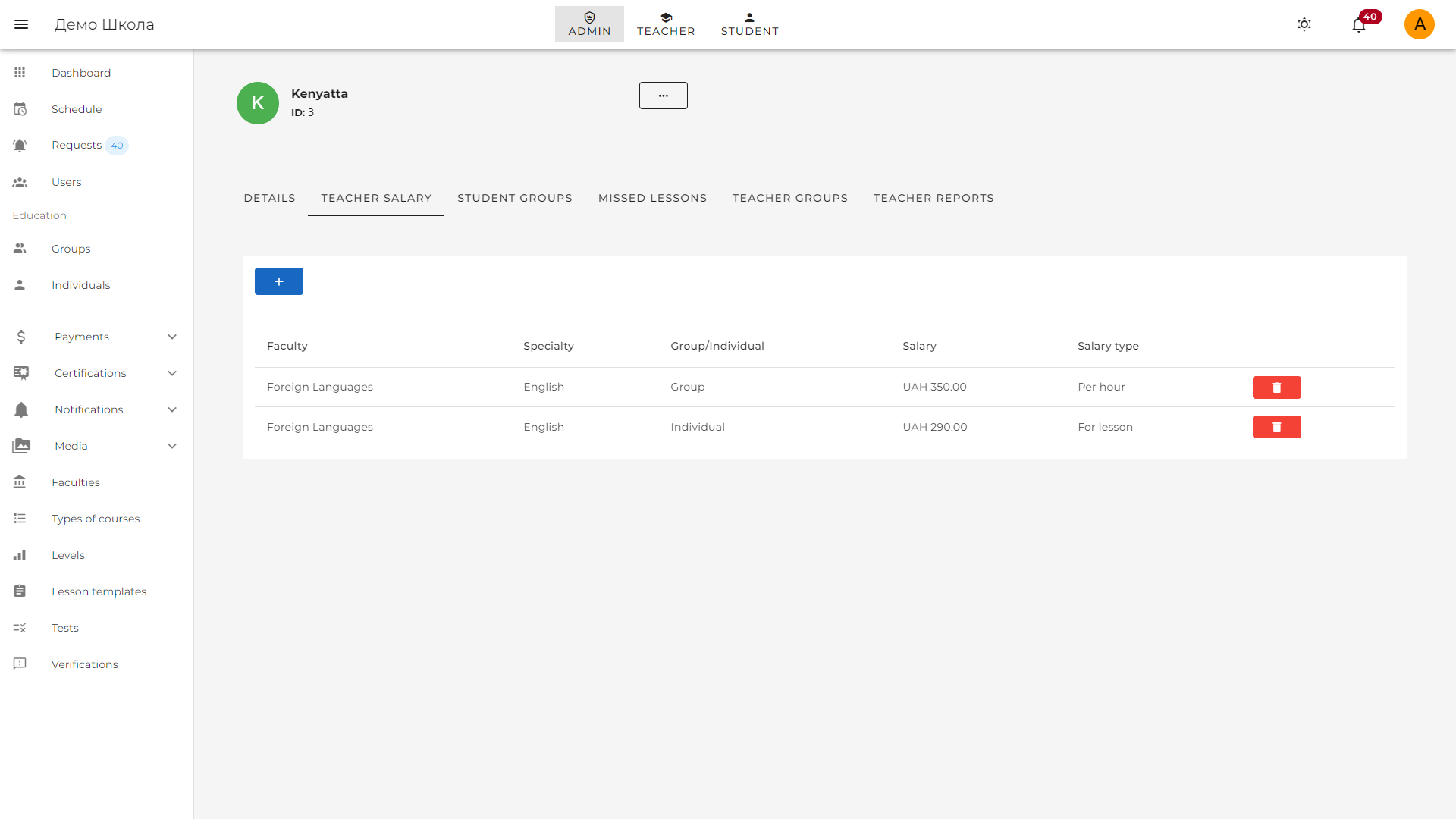Click the Salary type column header
Screen dimensions: 1456x819
pyautogui.click(x=1108, y=346)
